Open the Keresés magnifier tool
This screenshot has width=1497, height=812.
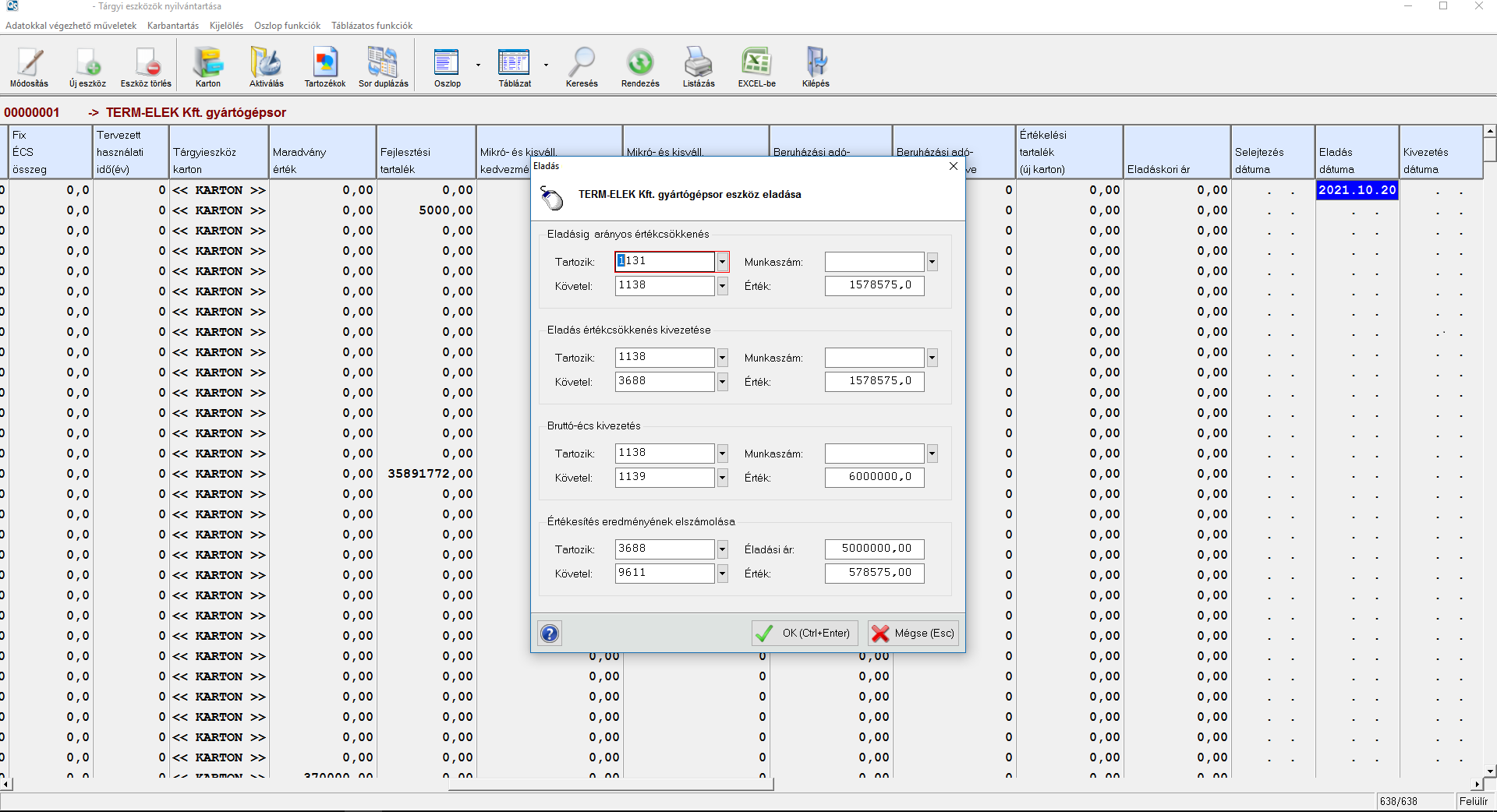click(582, 63)
